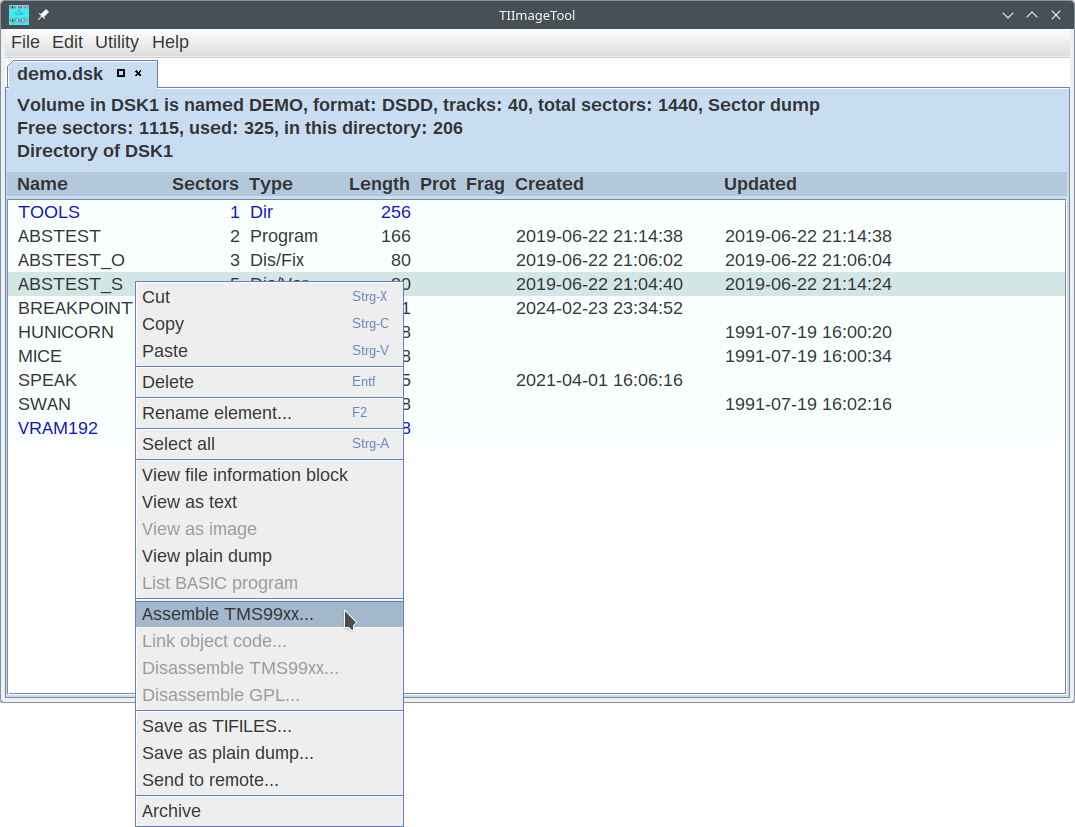This screenshot has height=827, width=1075.
Task: Close the demo.dsk tab with its x icon
Action: [139, 73]
